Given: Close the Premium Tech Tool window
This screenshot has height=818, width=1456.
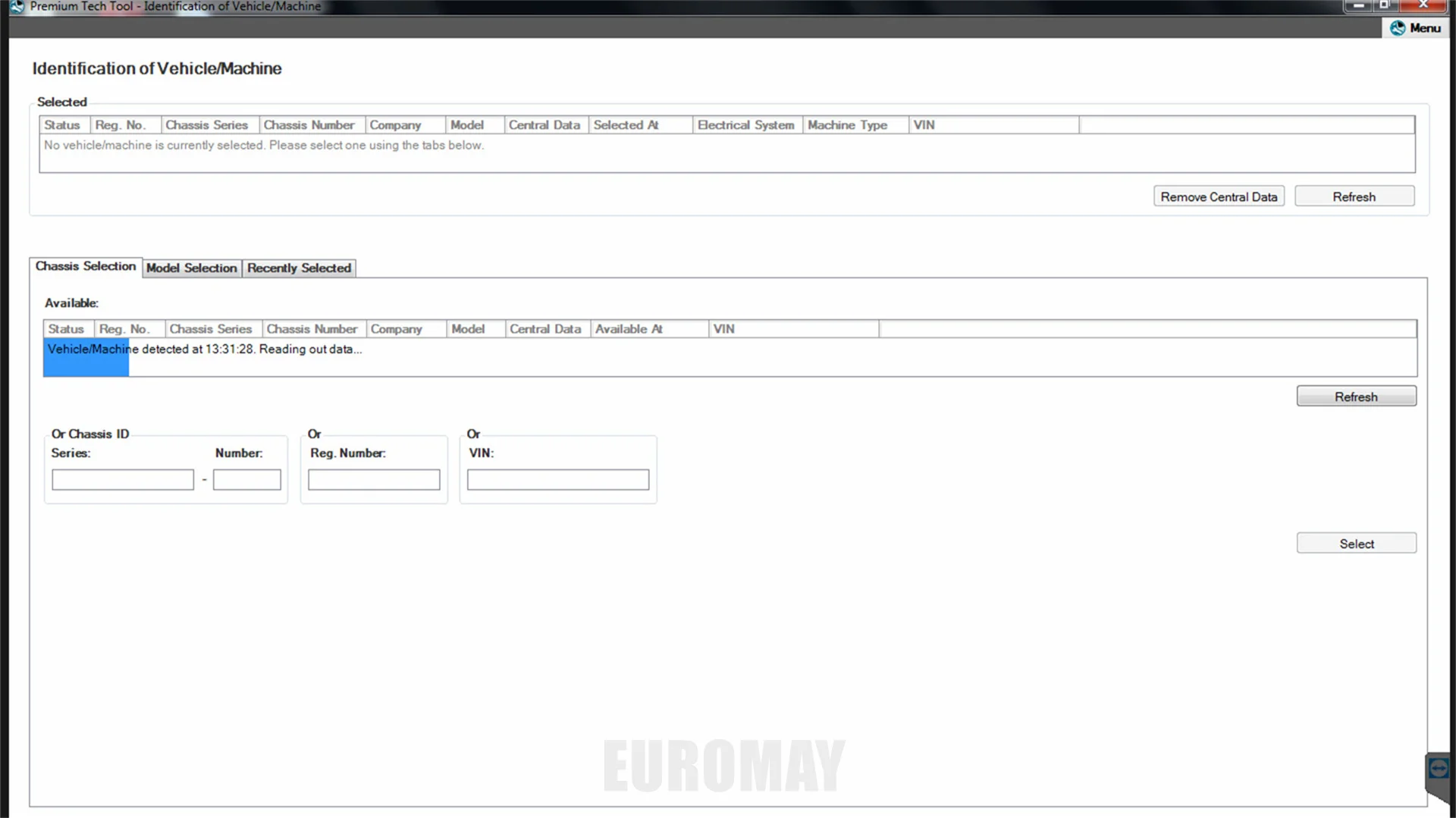Looking at the screenshot, I should [1424, 5].
